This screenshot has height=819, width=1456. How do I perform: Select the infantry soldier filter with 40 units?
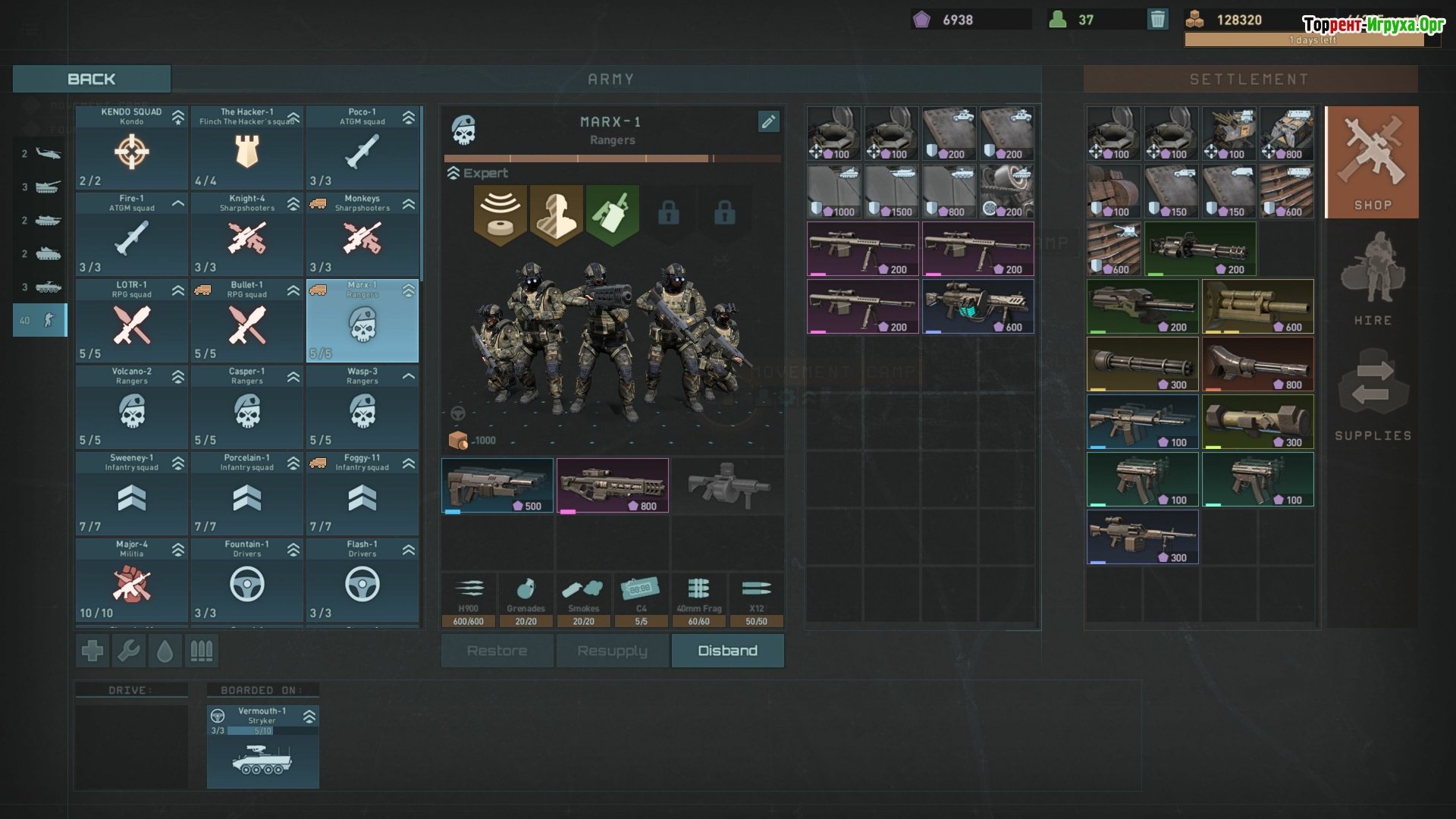click(x=40, y=320)
